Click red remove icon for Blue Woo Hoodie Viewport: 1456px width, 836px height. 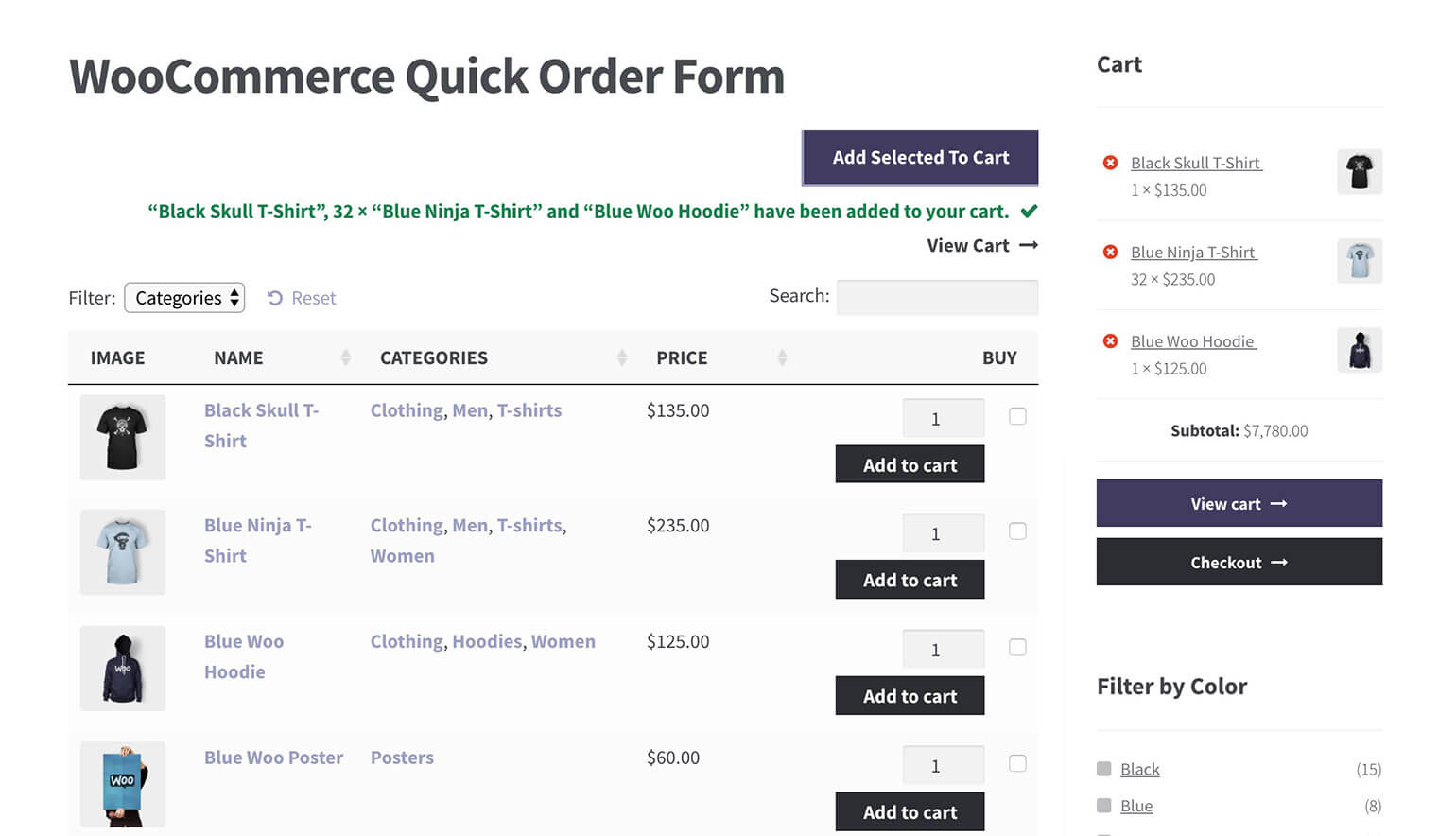[1111, 340]
